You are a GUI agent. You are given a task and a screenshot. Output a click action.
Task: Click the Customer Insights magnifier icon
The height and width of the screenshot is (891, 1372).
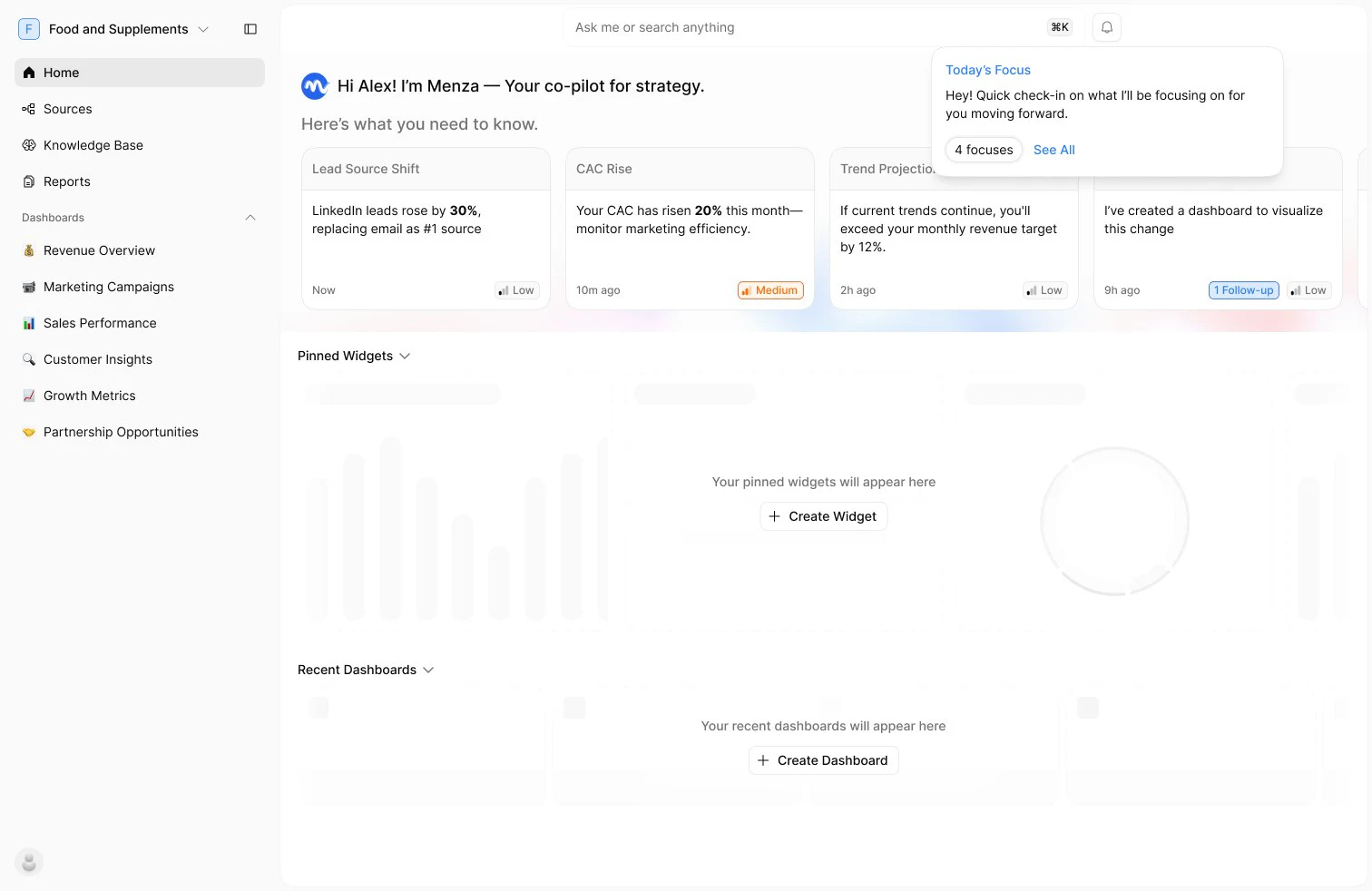pos(29,359)
